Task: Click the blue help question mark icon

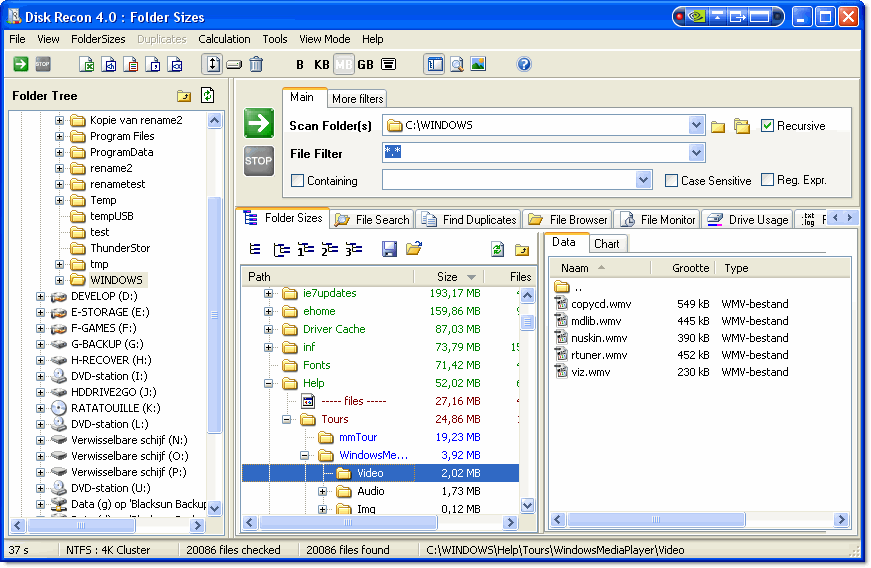Action: click(x=524, y=64)
